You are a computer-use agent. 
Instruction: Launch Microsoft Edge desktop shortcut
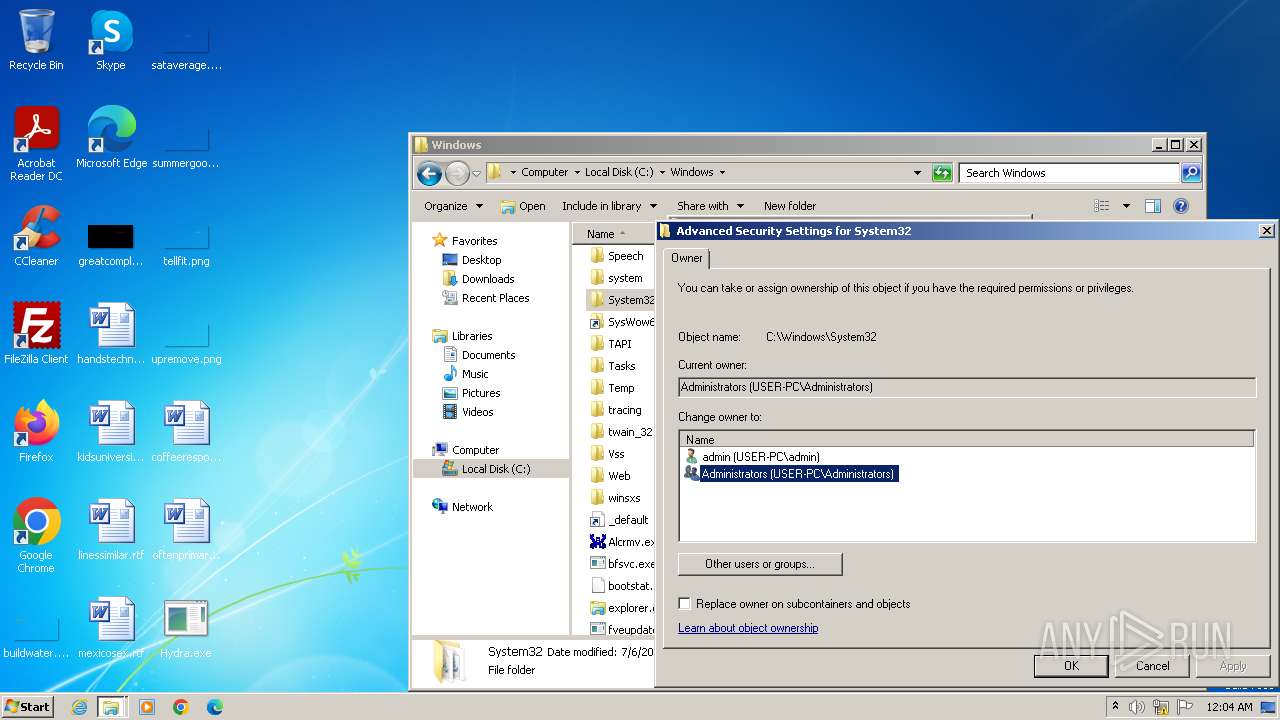[111, 137]
